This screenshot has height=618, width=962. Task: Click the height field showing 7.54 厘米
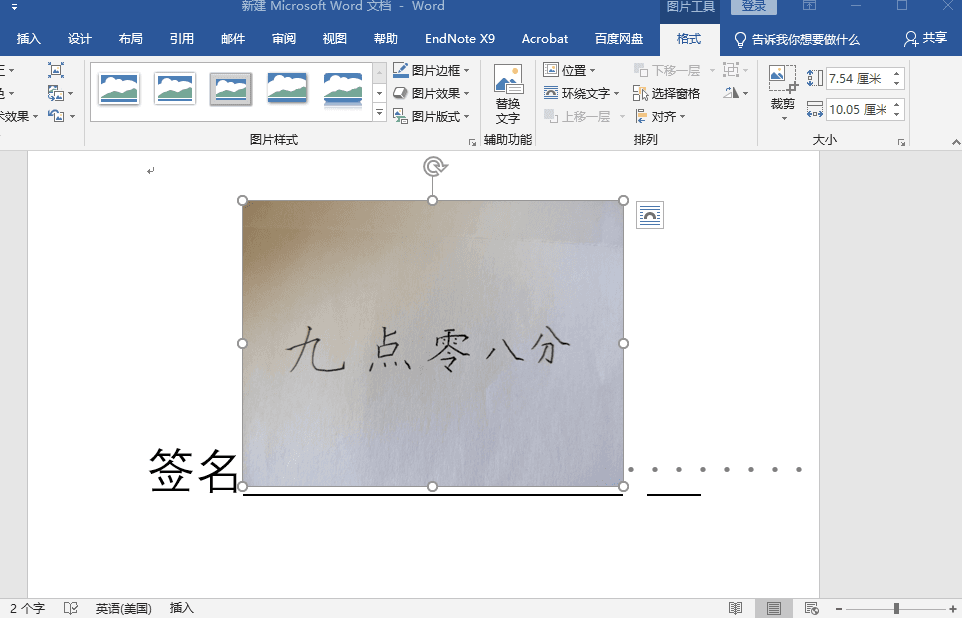[x=858, y=79]
